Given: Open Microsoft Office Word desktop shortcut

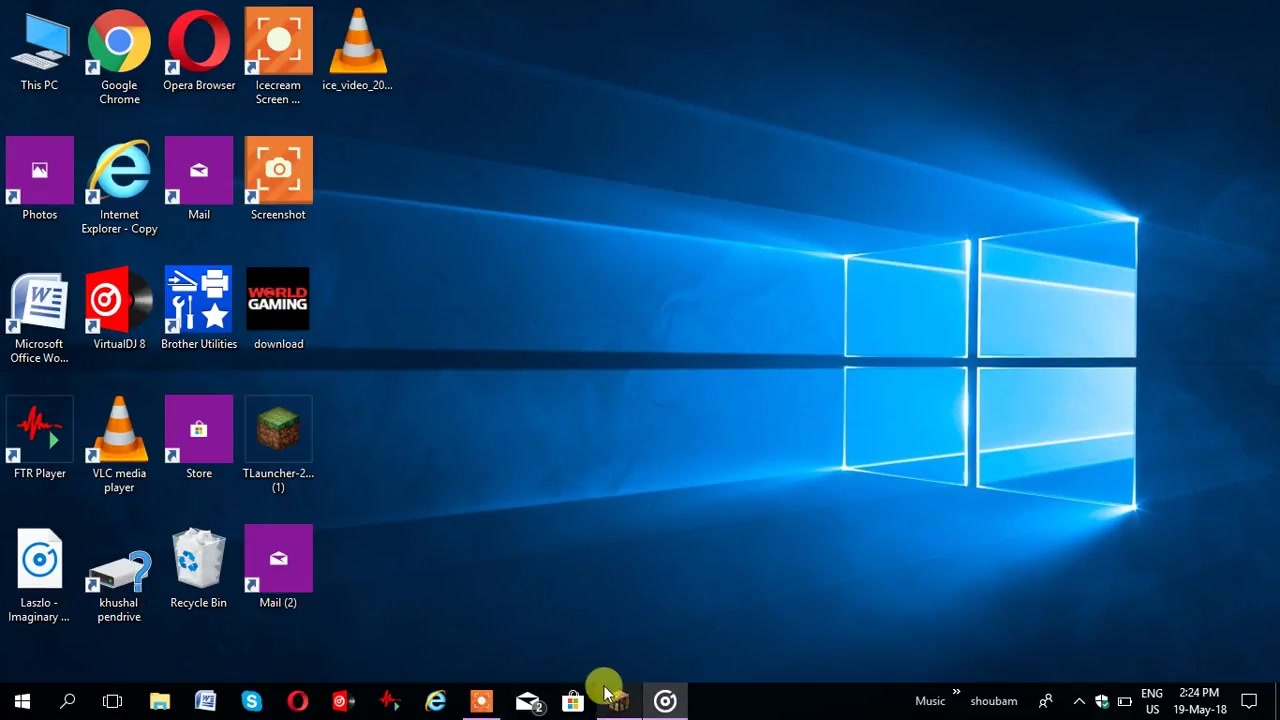Looking at the screenshot, I should coord(40,316).
